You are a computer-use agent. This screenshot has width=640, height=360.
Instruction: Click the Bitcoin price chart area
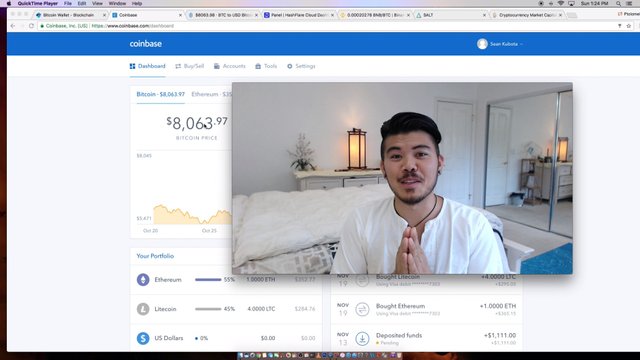[184, 192]
